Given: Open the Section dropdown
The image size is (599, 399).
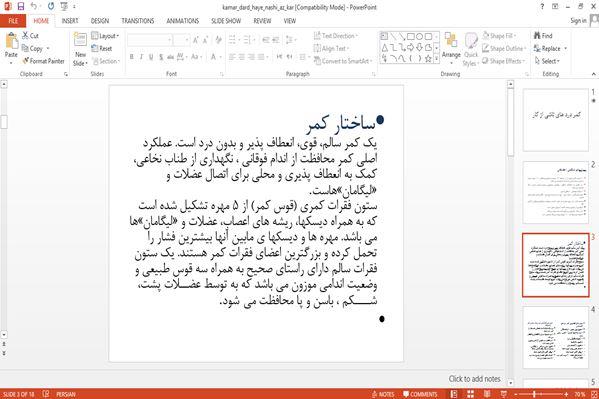Looking at the screenshot, I should pyautogui.click(x=107, y=61).
